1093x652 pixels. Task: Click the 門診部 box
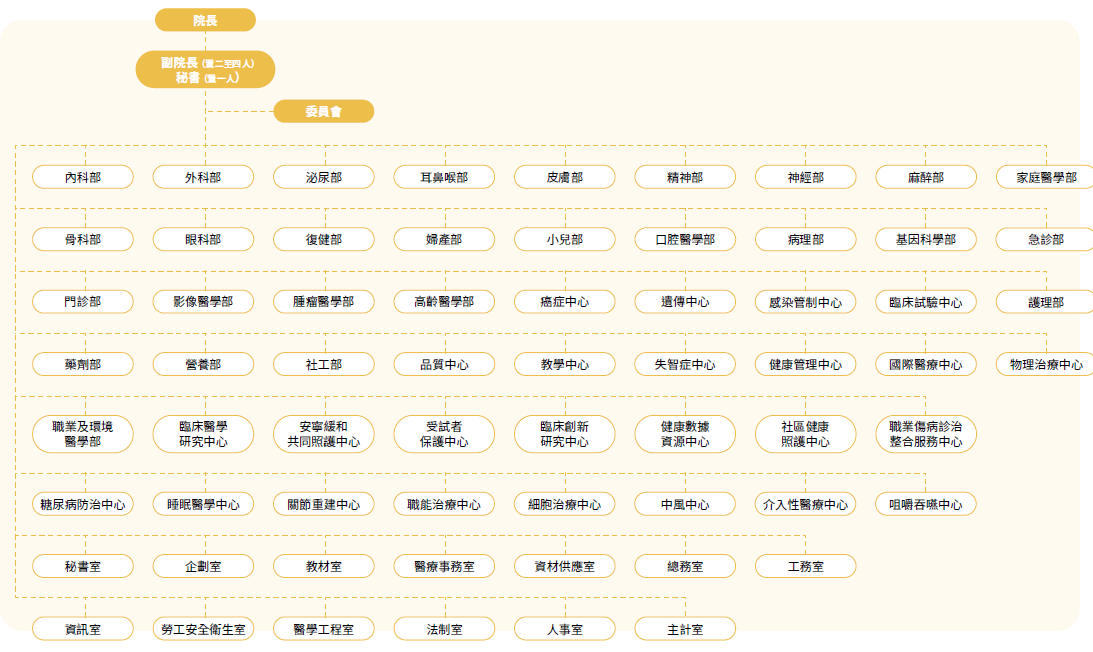pos(83,302)
